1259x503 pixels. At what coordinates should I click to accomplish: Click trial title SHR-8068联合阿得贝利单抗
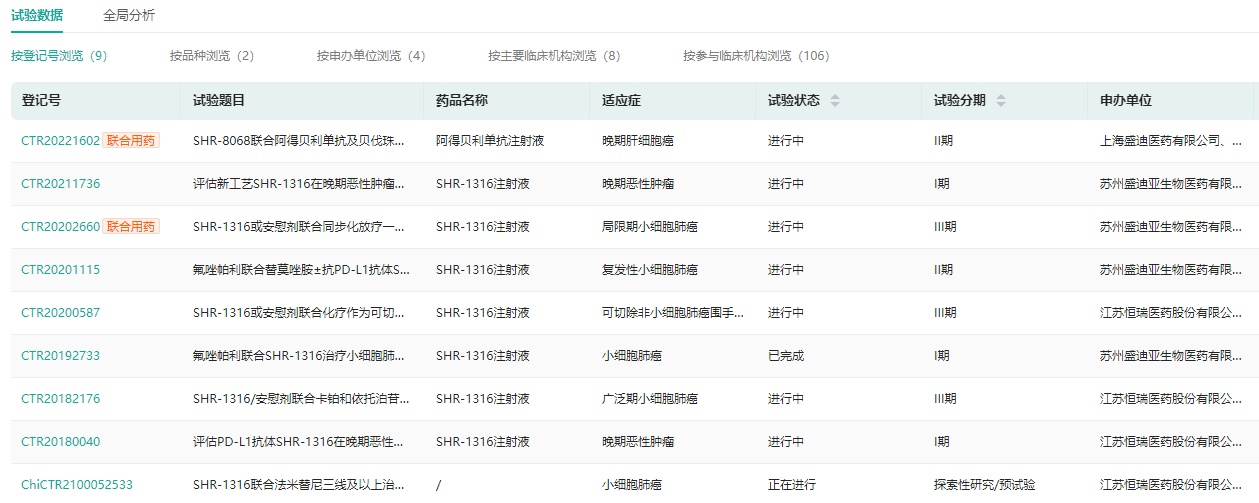[300, 141]
